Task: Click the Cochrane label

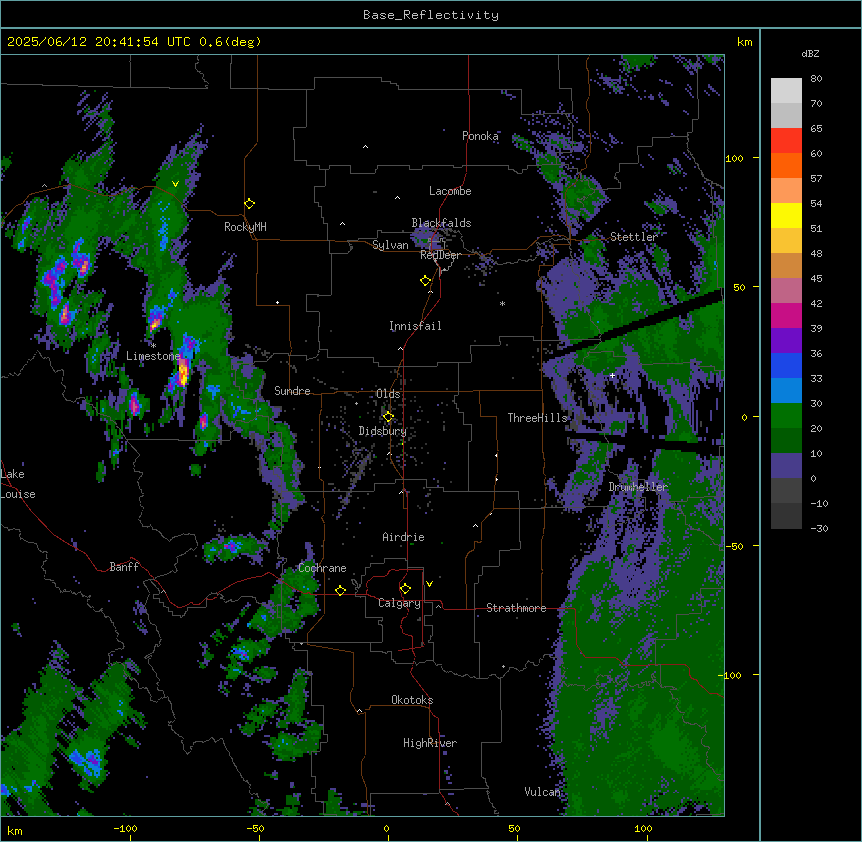Action: tap(322, 568)
